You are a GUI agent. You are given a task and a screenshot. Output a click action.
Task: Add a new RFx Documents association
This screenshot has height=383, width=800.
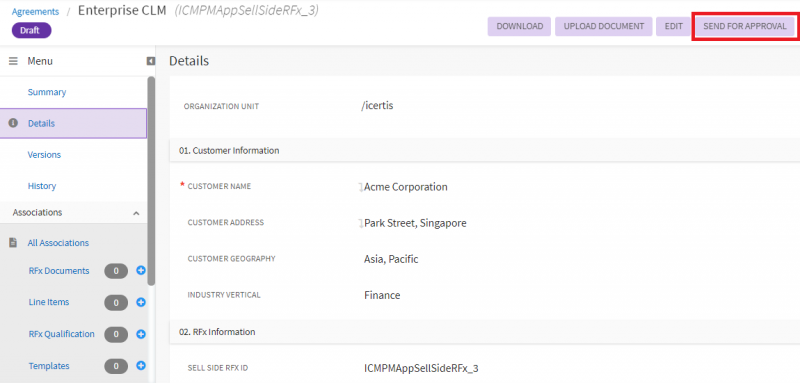(141, 271)
